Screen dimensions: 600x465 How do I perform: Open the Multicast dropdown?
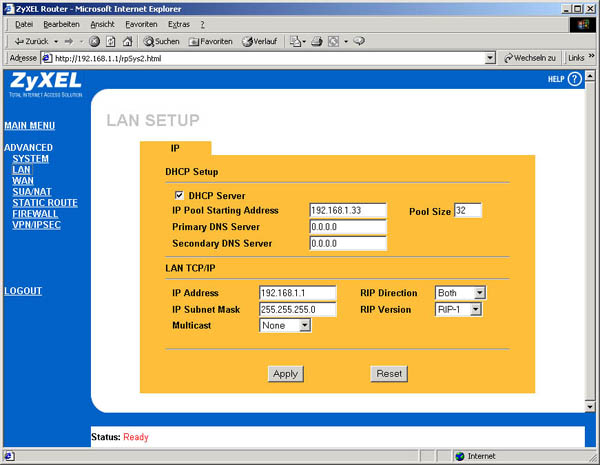pos(304,325)
